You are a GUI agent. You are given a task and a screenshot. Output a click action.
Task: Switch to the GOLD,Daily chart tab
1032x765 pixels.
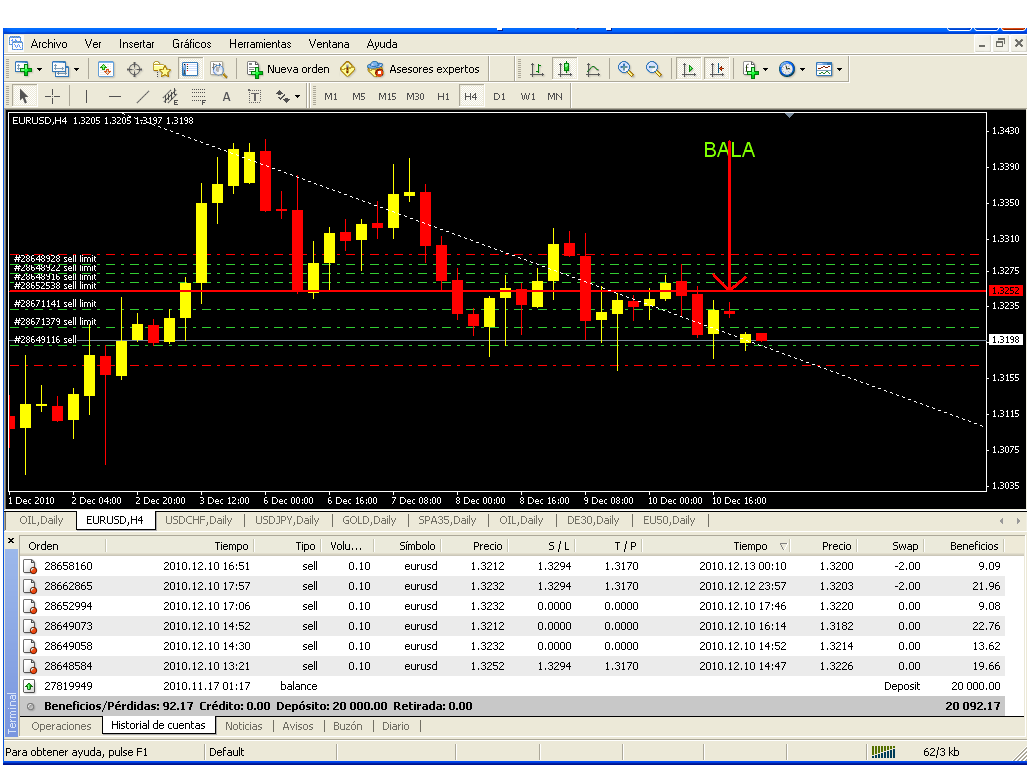(x=369, y=520)
